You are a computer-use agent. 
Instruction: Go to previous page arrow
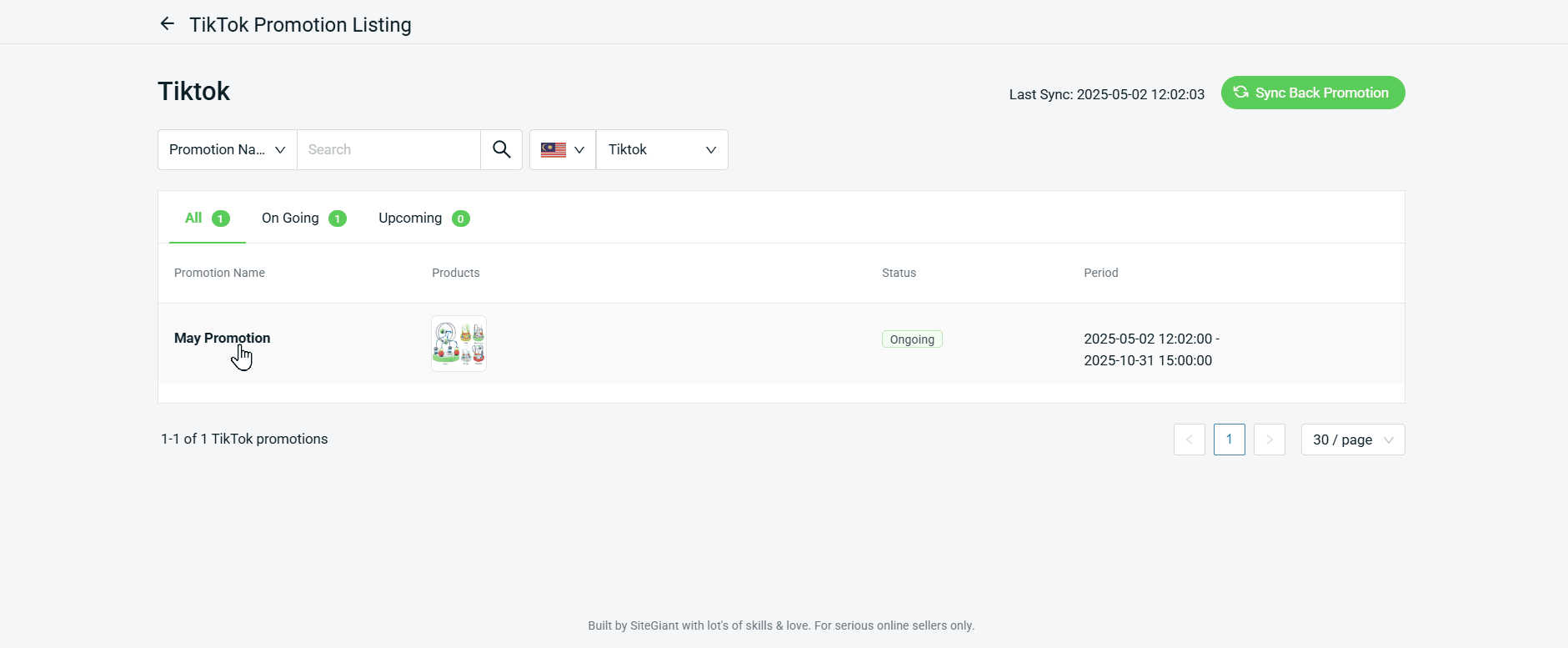point(1190,440)
